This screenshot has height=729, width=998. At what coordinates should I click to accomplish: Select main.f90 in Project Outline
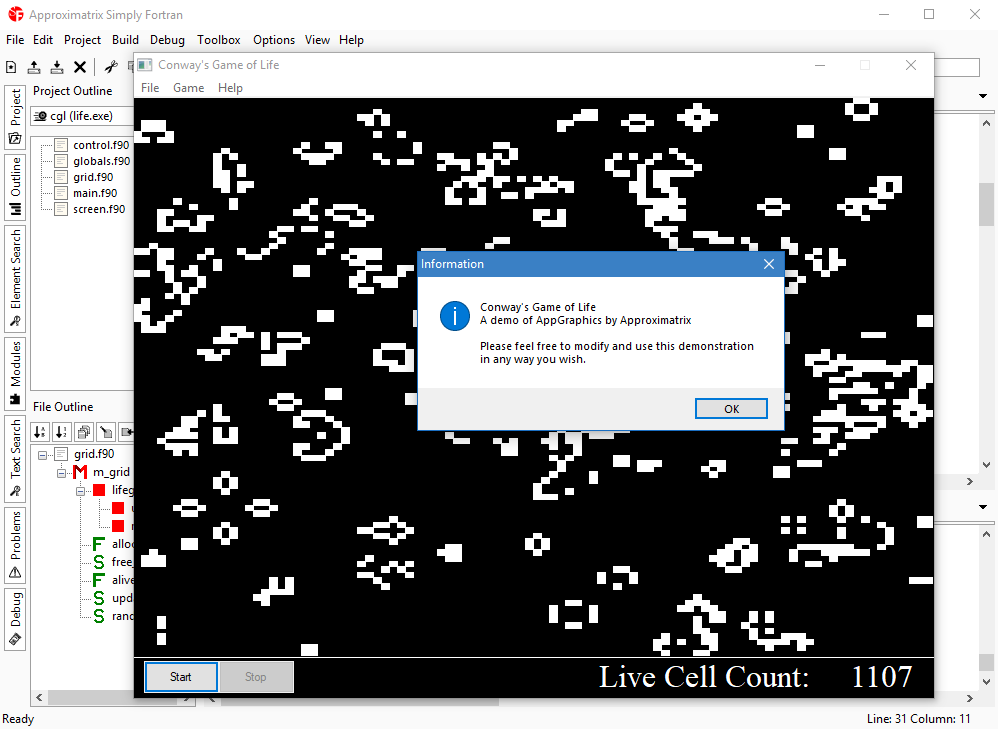pos(95,193)
